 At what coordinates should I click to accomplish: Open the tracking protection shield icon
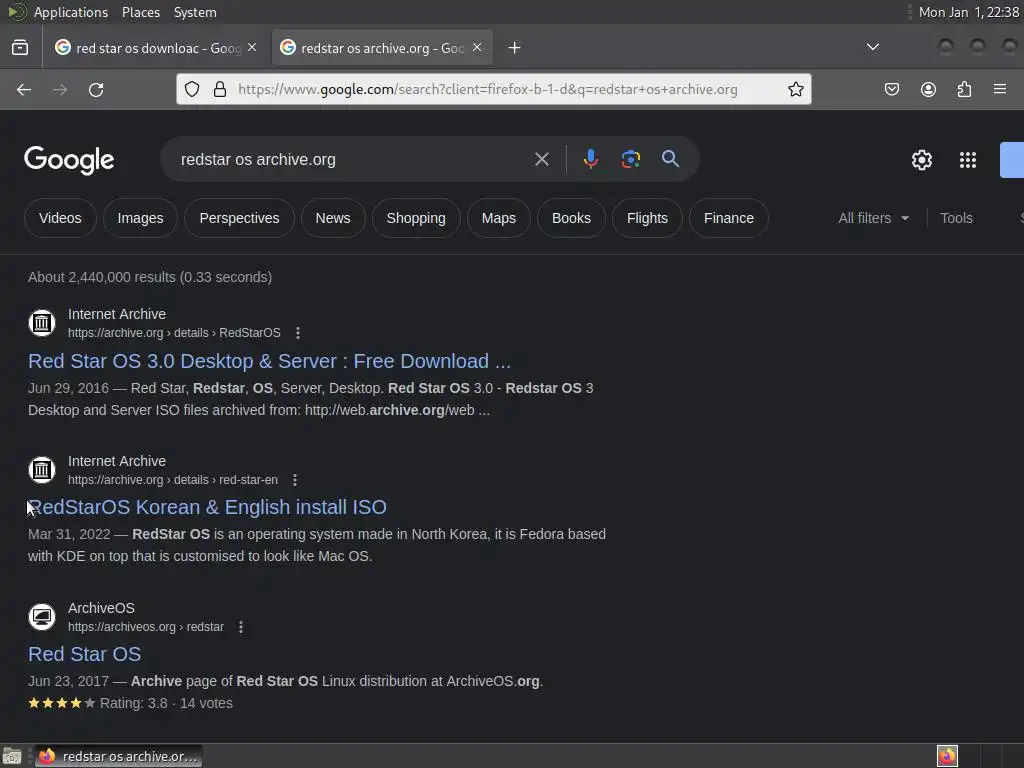pyautogui.click(x=191, y=89)
